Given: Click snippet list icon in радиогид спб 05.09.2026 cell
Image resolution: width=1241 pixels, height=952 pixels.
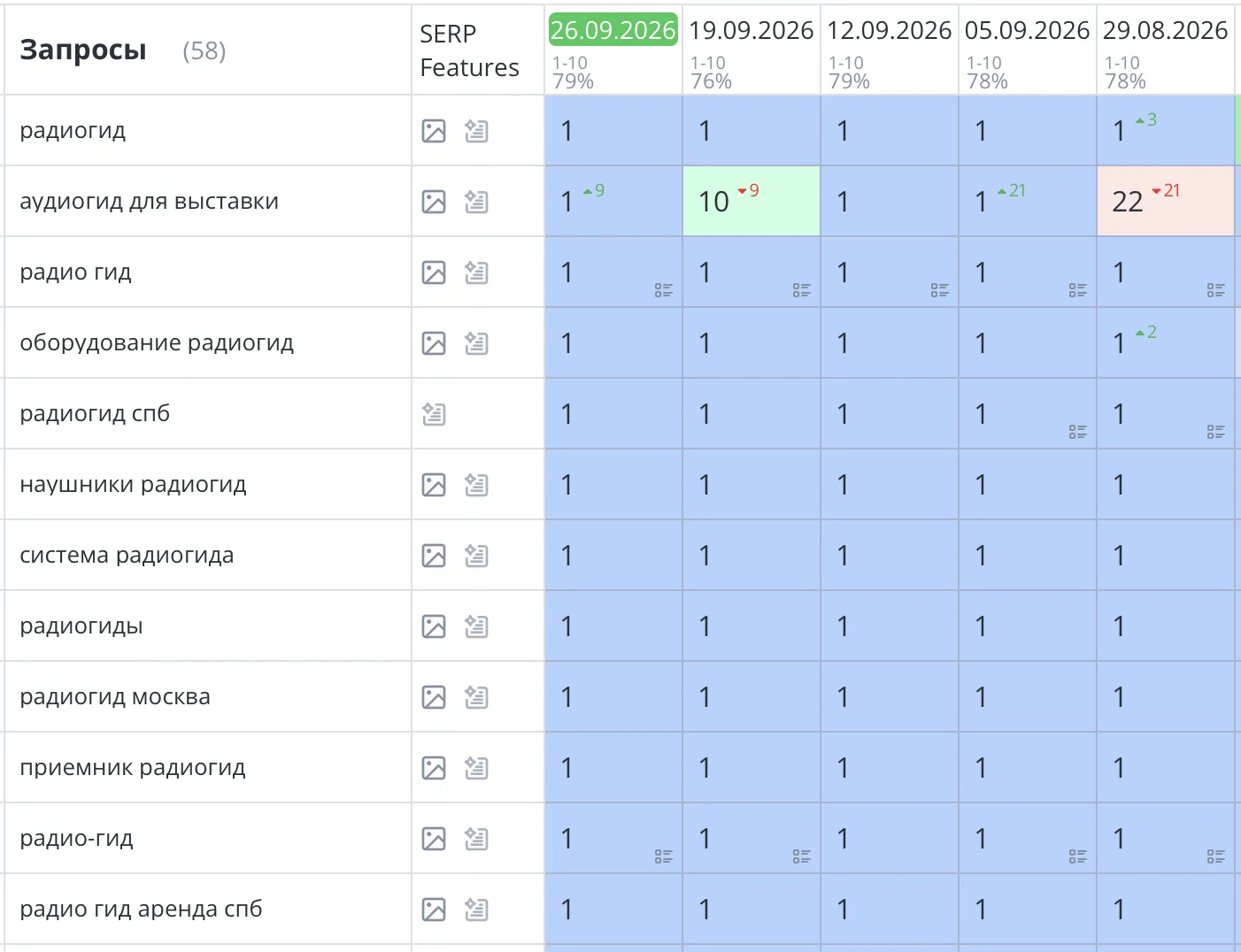Looking at the screenshot, I should tap(1078, 432).
